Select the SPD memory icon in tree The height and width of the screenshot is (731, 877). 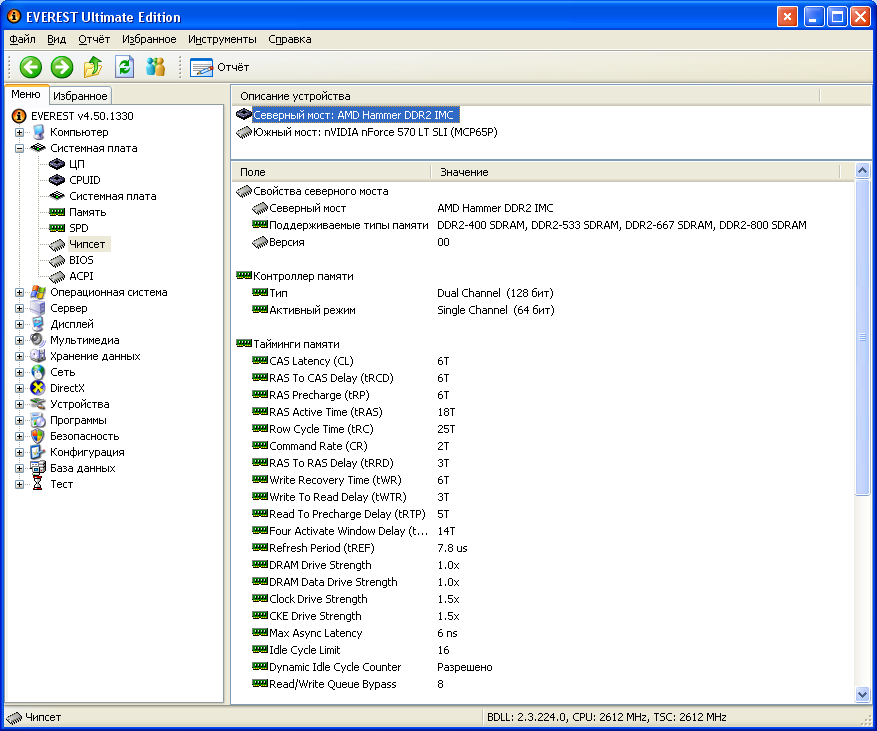coord(57,228)
